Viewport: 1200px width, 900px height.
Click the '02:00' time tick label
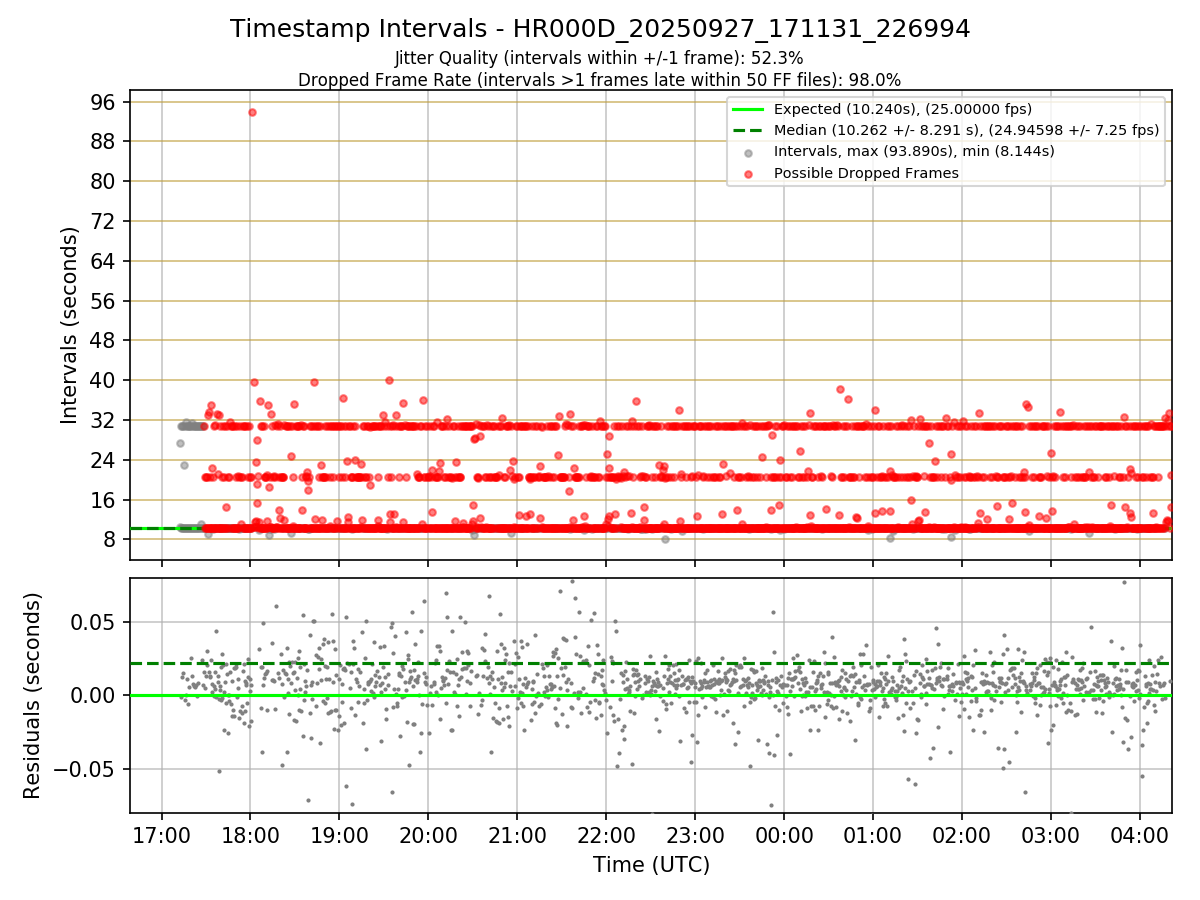(962, 835)
